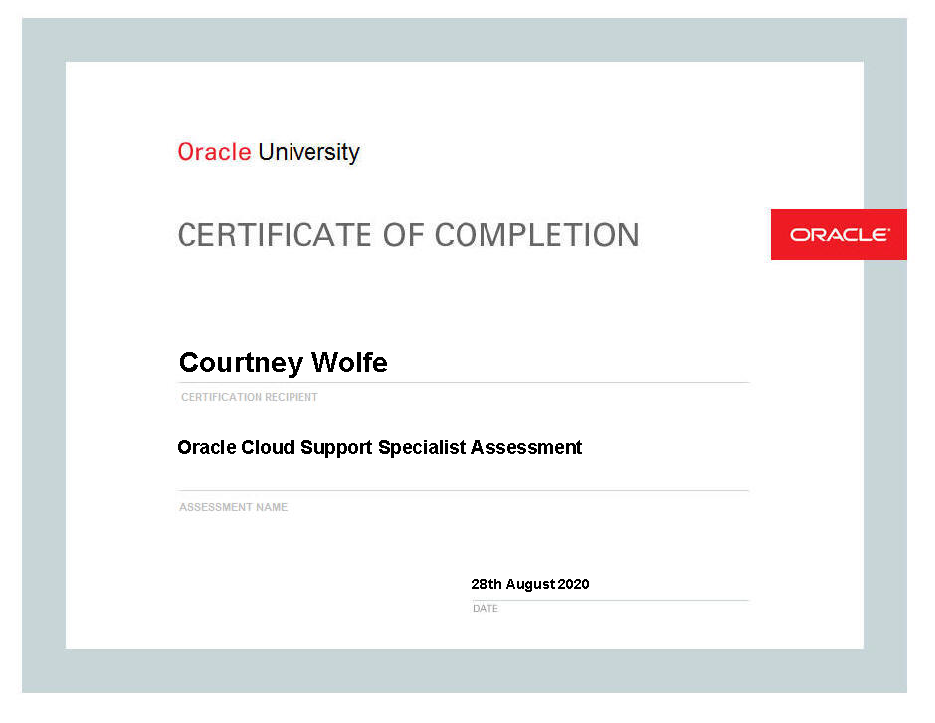This screenshot has width=935, height=723.
Task: Click the 'DATE' label
Action: pos(485,608)
